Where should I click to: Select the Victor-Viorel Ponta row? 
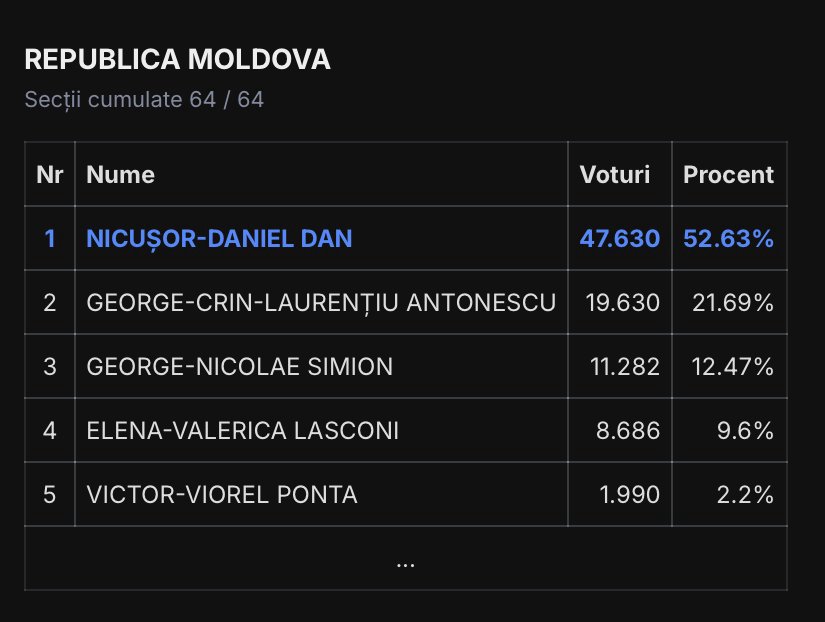coord(222,495)
